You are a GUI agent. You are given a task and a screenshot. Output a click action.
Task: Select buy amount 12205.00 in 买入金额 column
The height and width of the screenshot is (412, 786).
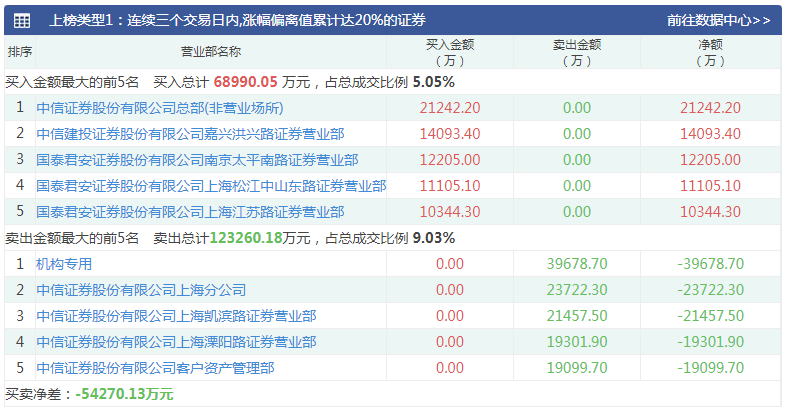click(x=450, y=160)
